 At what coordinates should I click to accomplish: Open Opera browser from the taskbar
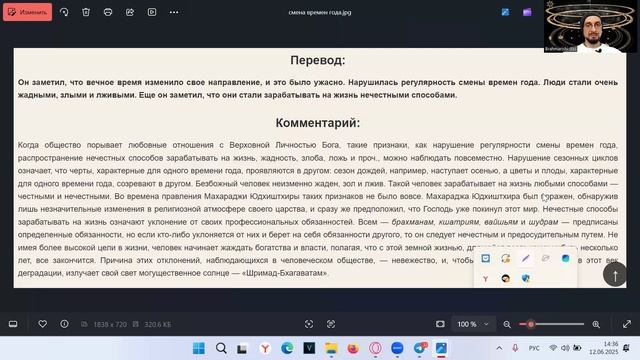point(375,348)
